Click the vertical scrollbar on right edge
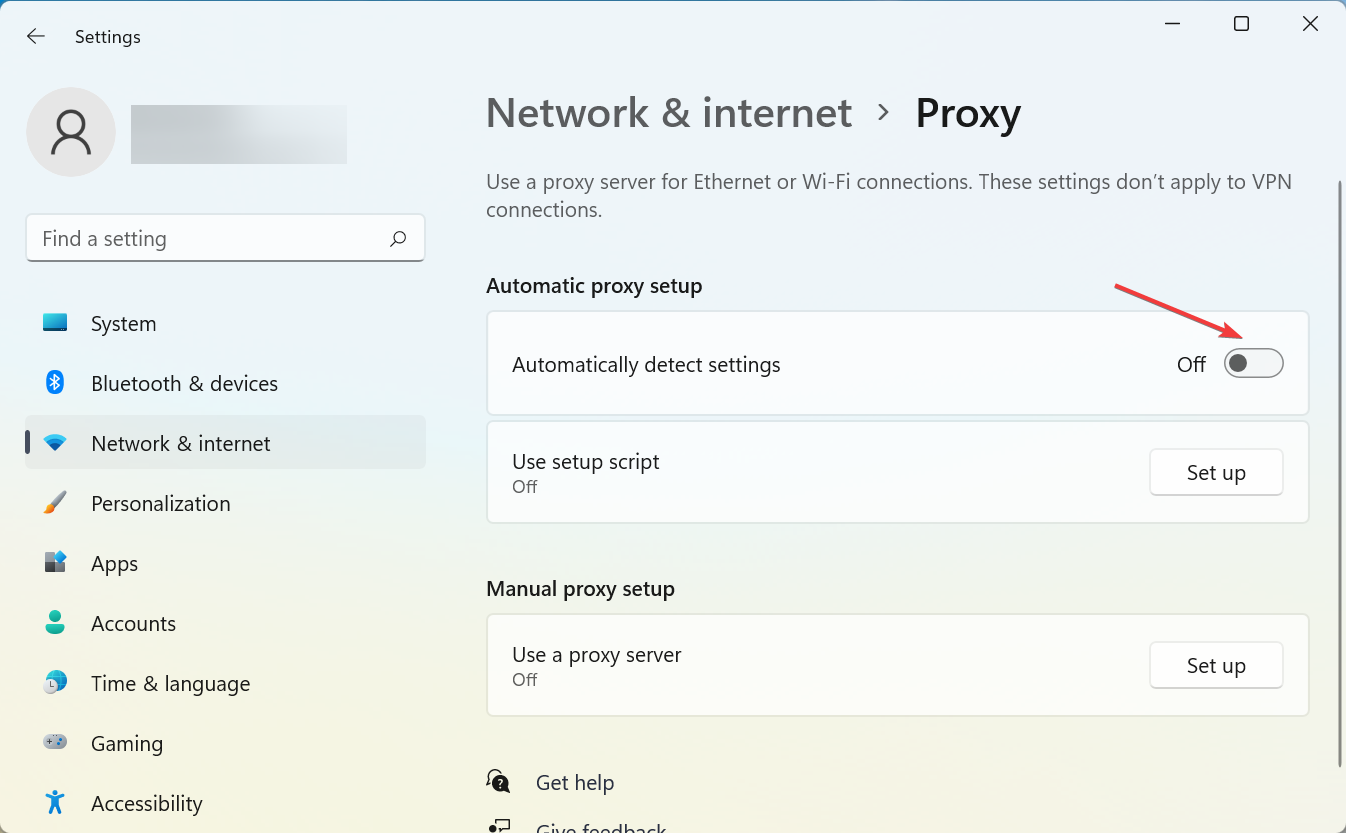The image size is (1346, 833). (x=1340, y=470)
